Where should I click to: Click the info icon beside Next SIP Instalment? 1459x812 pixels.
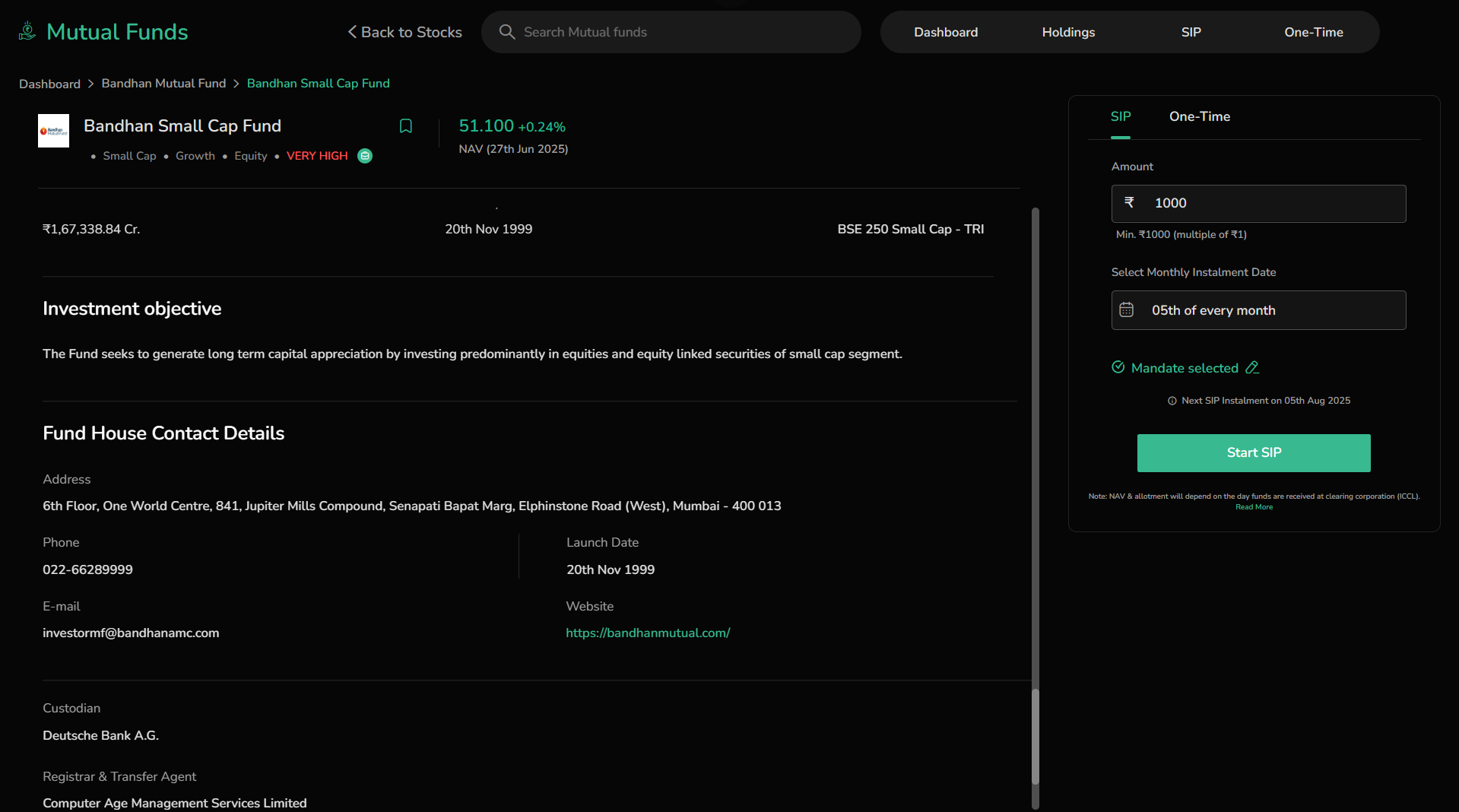(1172, 401)
